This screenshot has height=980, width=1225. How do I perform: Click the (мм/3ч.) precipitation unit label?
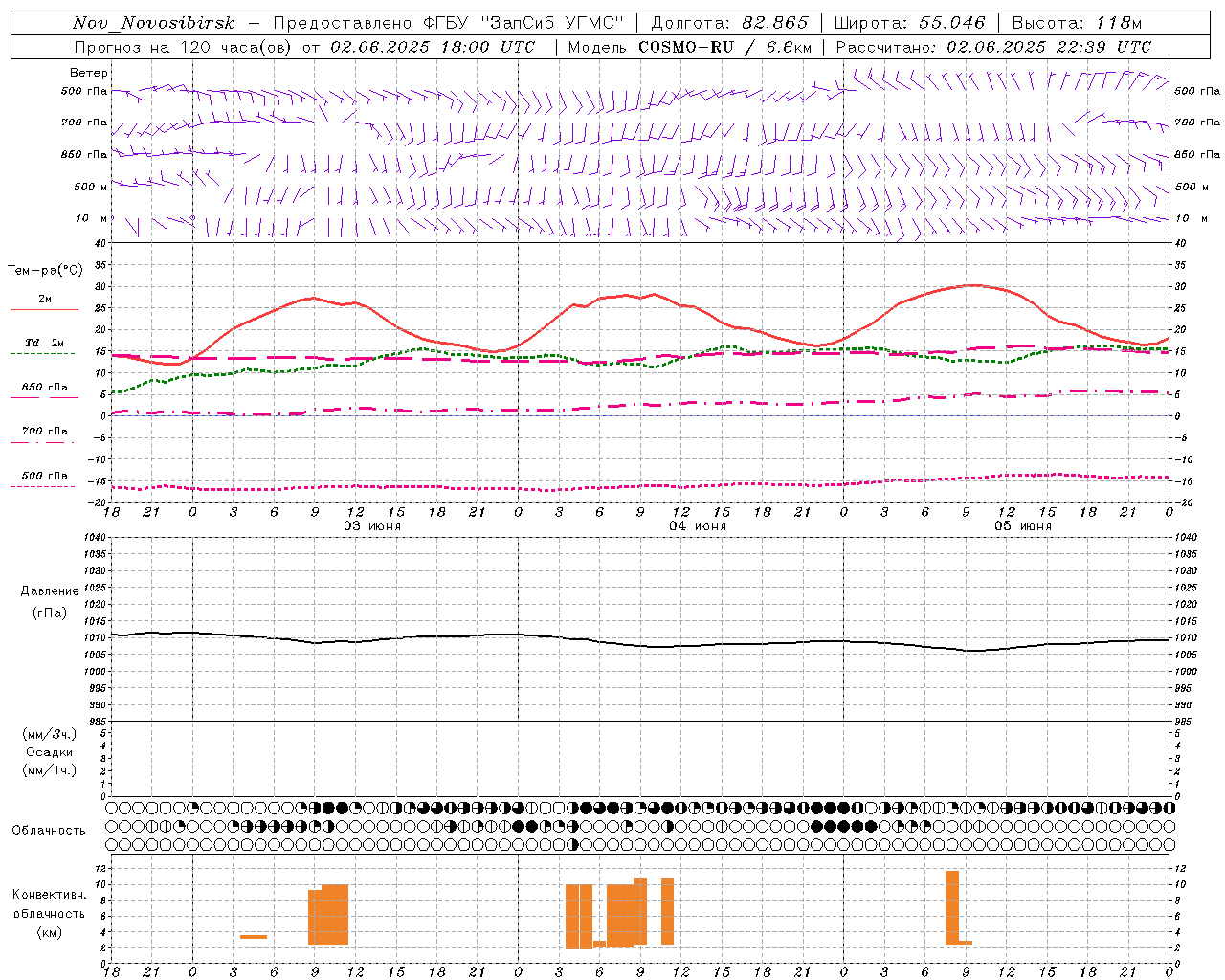[x=50, y=734]
